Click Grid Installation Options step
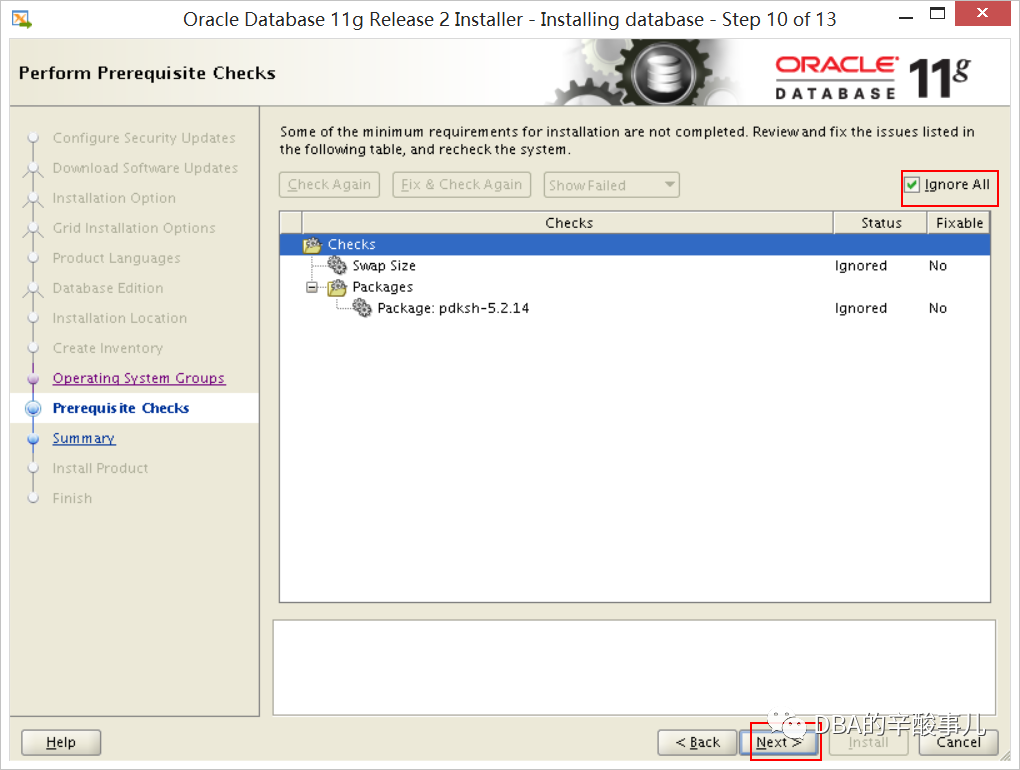The image size is (1020, 770). point(134,228)
